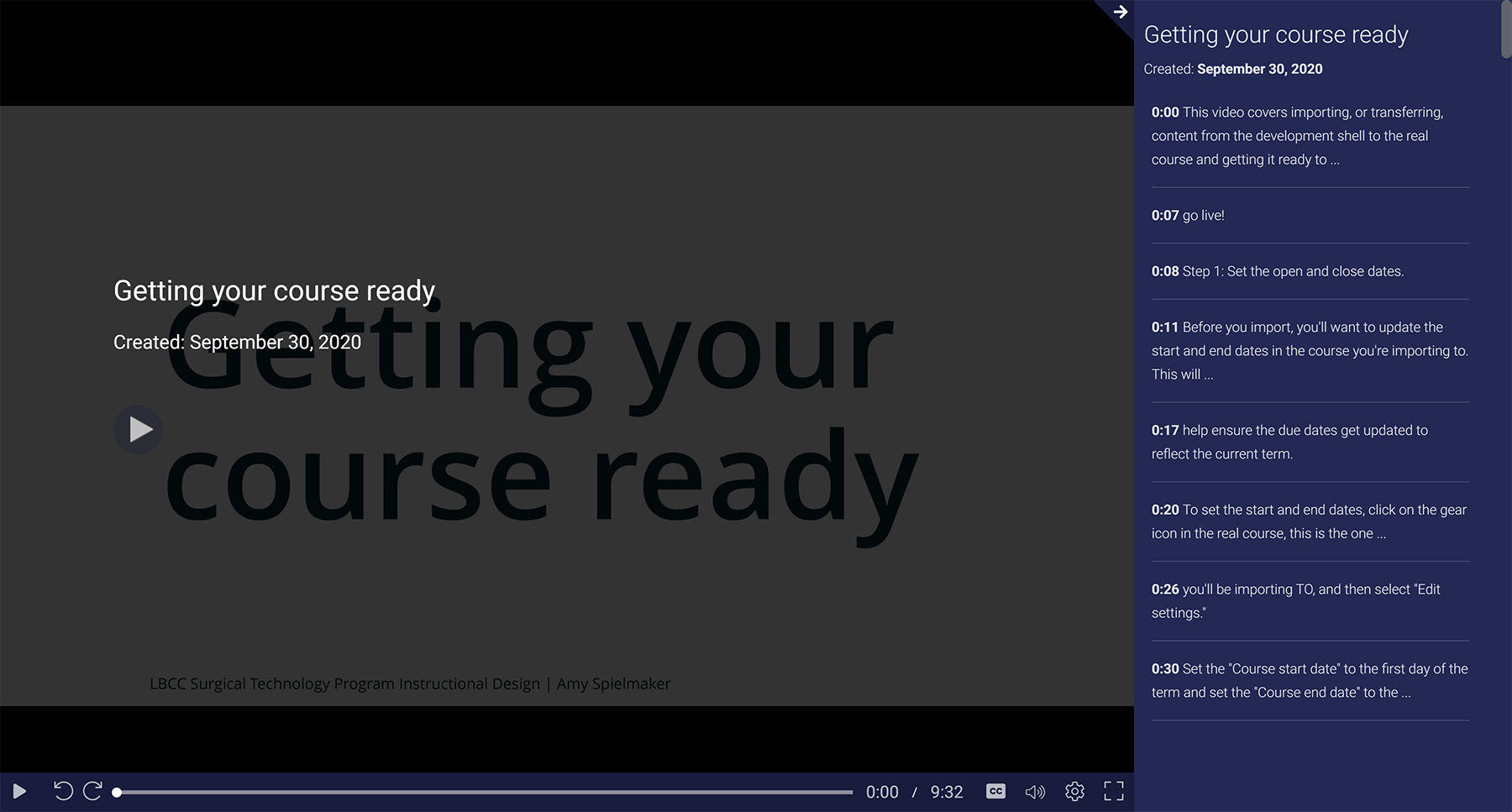
Task: Click the video progress seek bar
Action: 485,792
